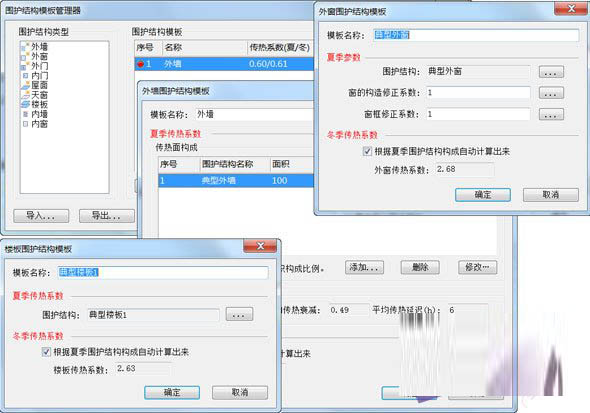Click 窗的构造修正系数 input field
Viewport: 590px width, 413px height.
click(x=478, y=93)
